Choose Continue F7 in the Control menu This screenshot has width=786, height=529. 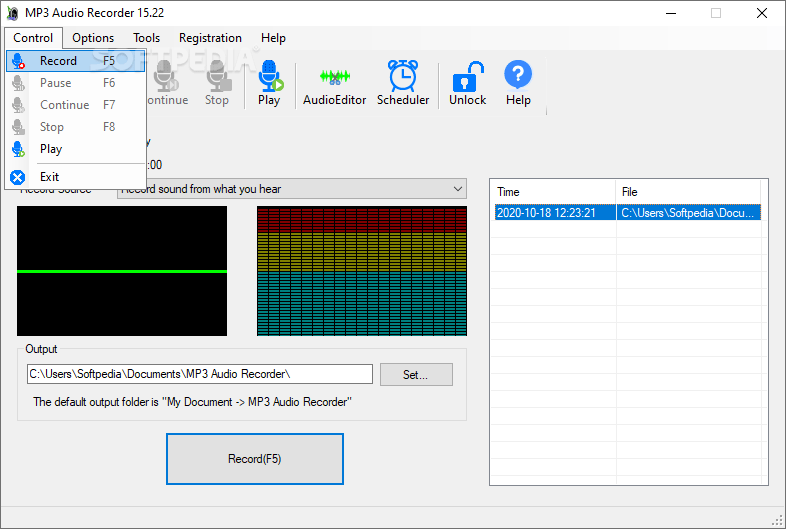(x=76, y=105)
